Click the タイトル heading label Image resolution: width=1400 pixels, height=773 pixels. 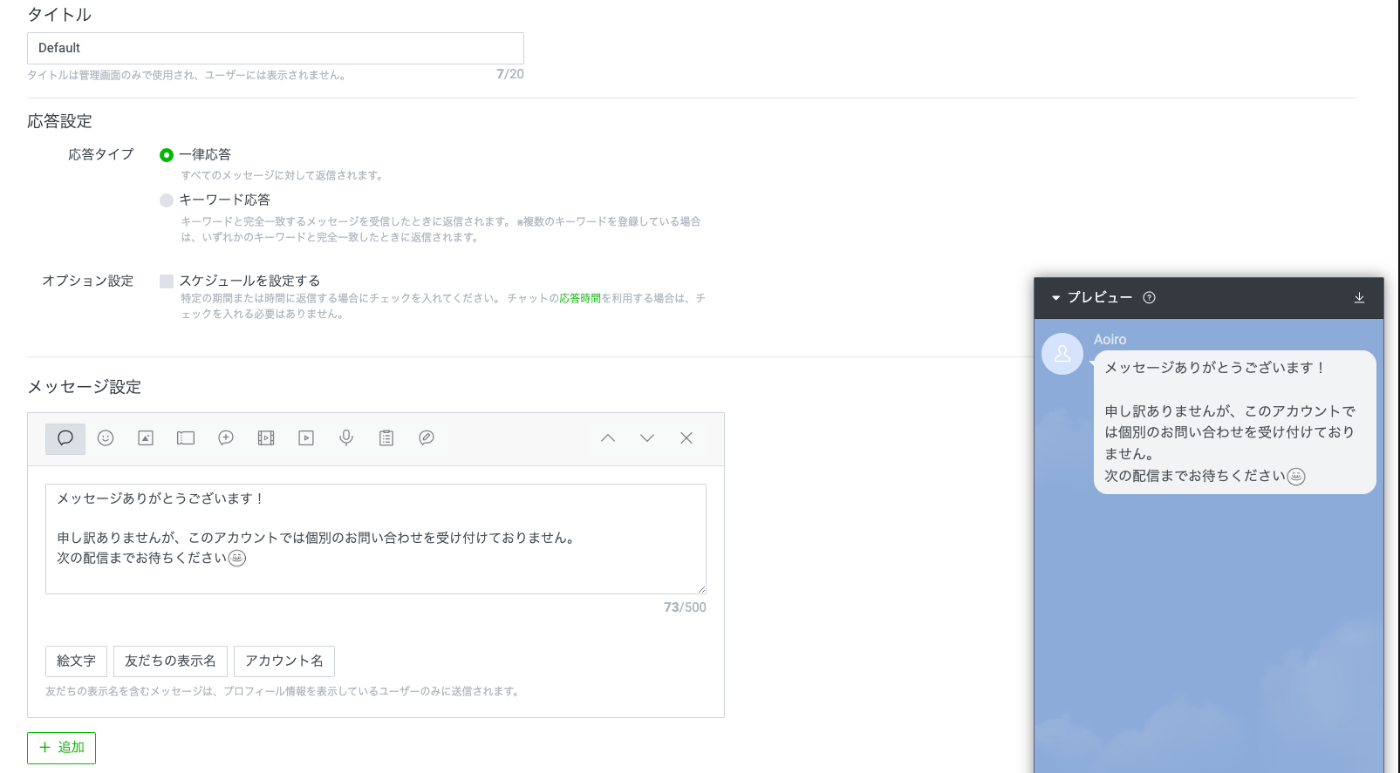59,14
